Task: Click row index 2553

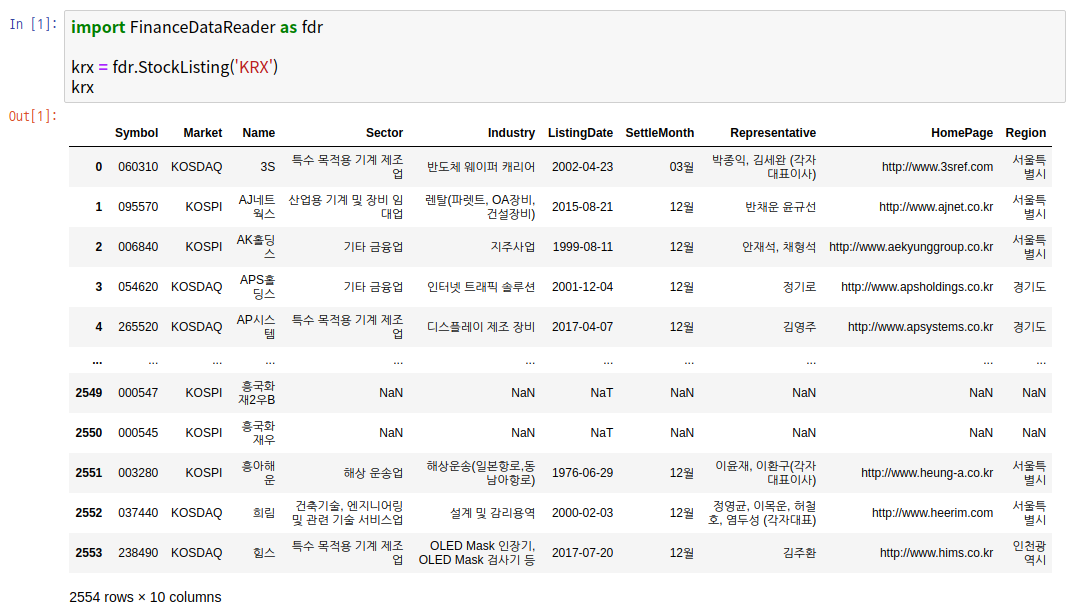Action: click(89, 553)
